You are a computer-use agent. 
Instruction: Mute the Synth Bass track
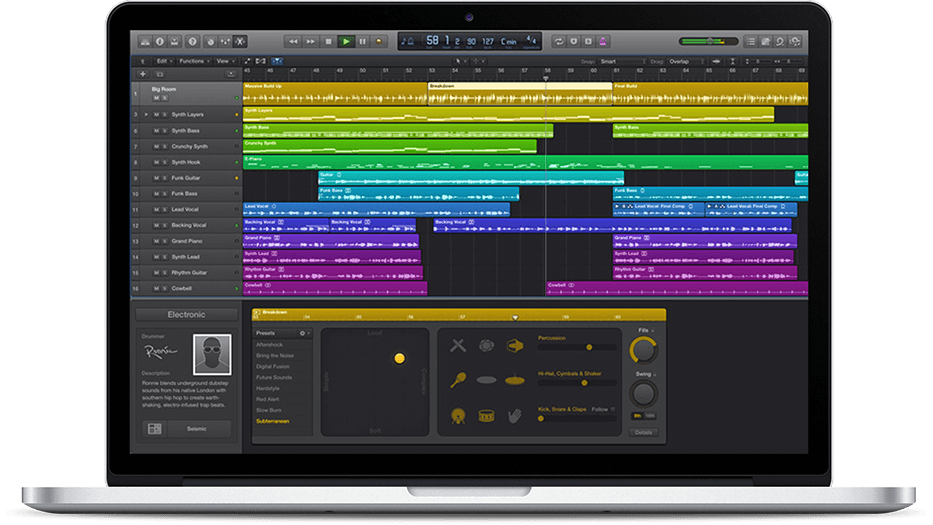157,131
